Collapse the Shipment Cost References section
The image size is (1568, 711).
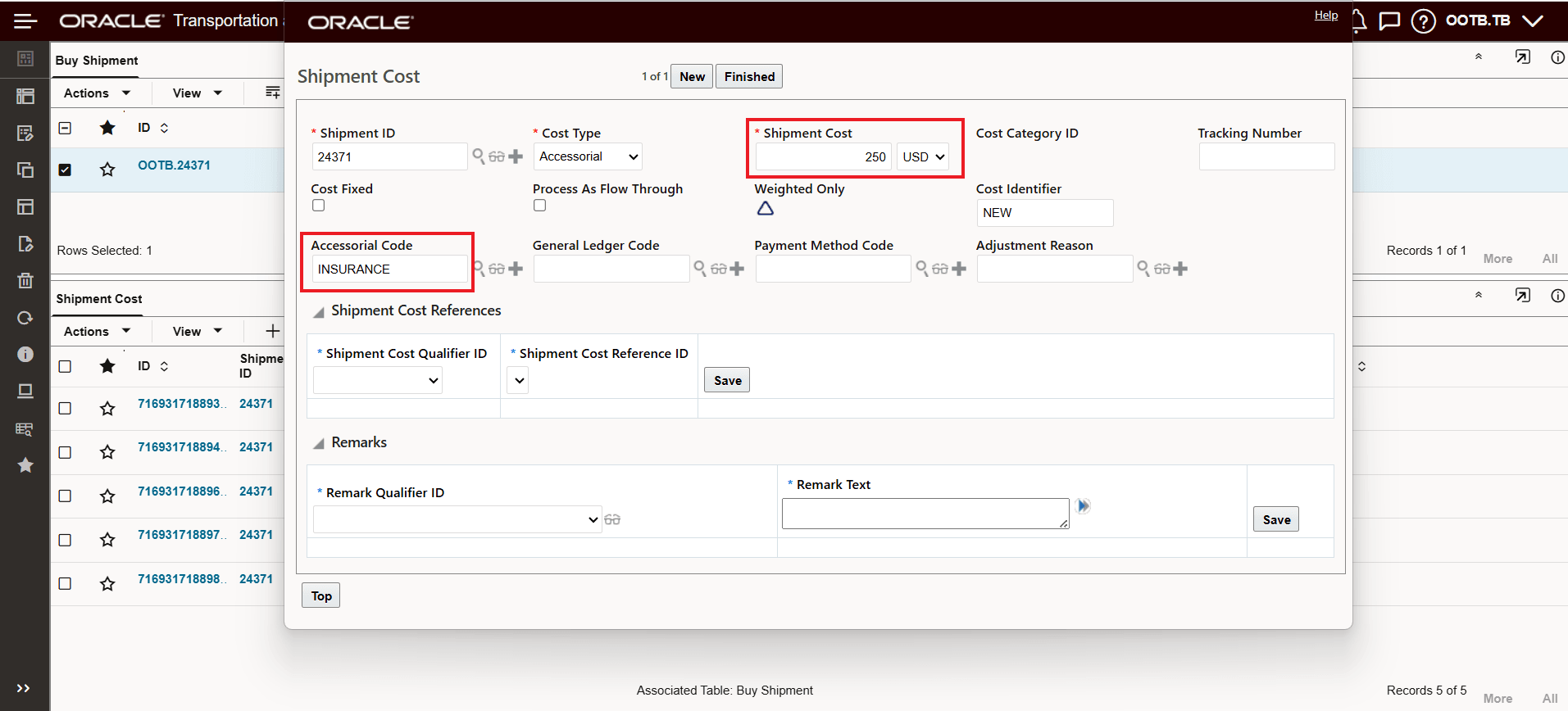click(319, 312)
